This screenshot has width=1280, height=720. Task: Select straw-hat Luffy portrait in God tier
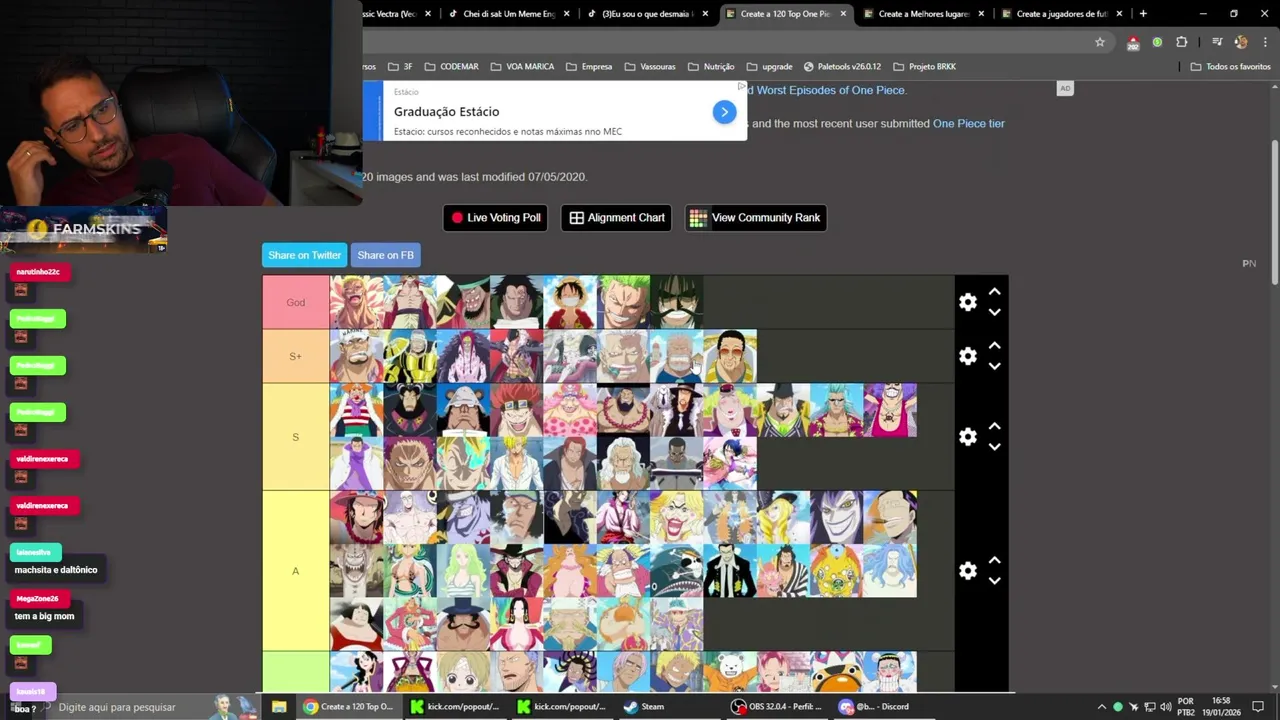click(570, 302)
